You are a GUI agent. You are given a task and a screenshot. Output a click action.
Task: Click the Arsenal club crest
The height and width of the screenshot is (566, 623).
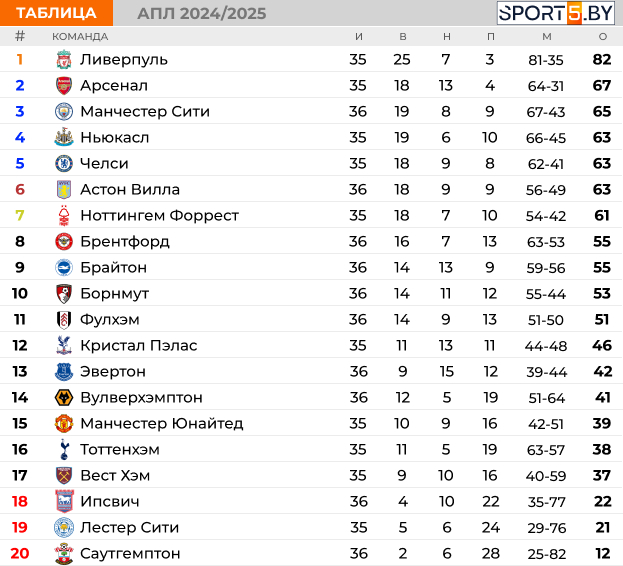coord(64,86)
